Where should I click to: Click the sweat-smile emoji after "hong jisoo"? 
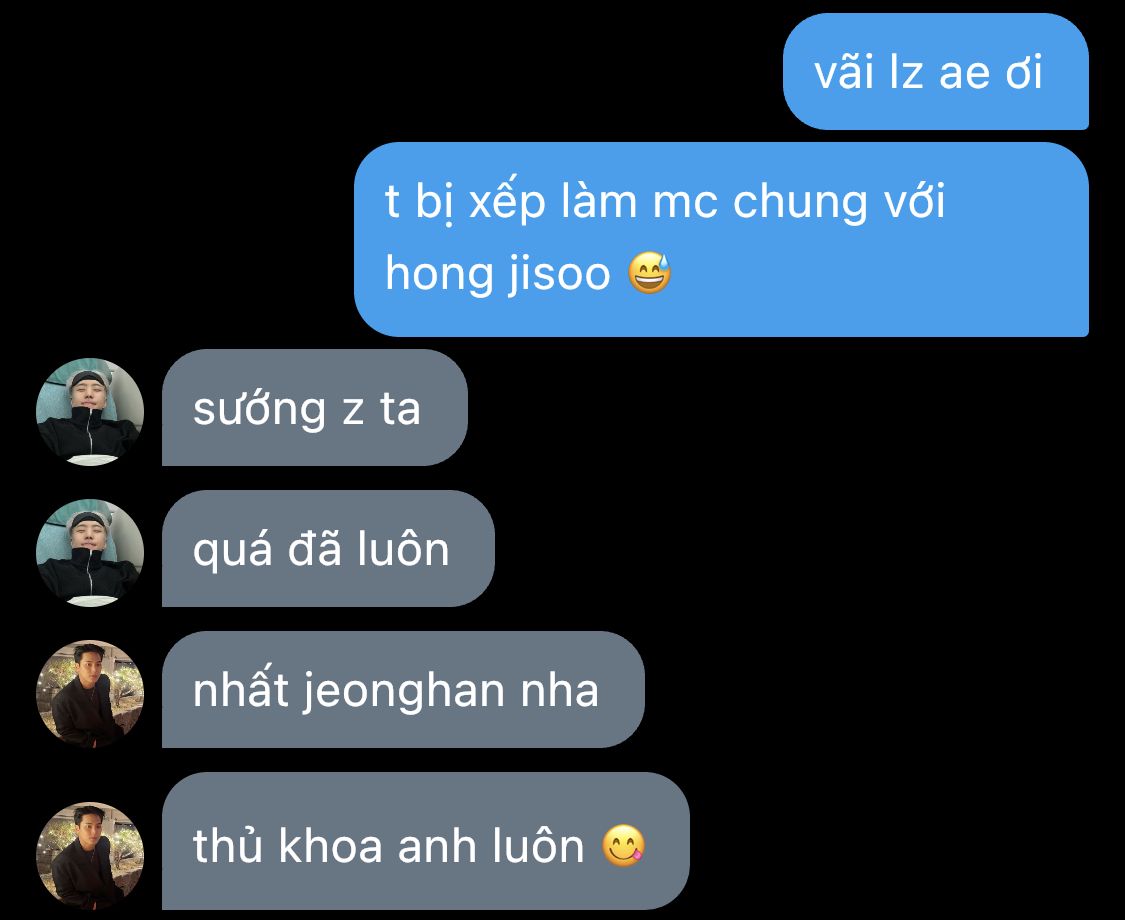pos(650,273)
